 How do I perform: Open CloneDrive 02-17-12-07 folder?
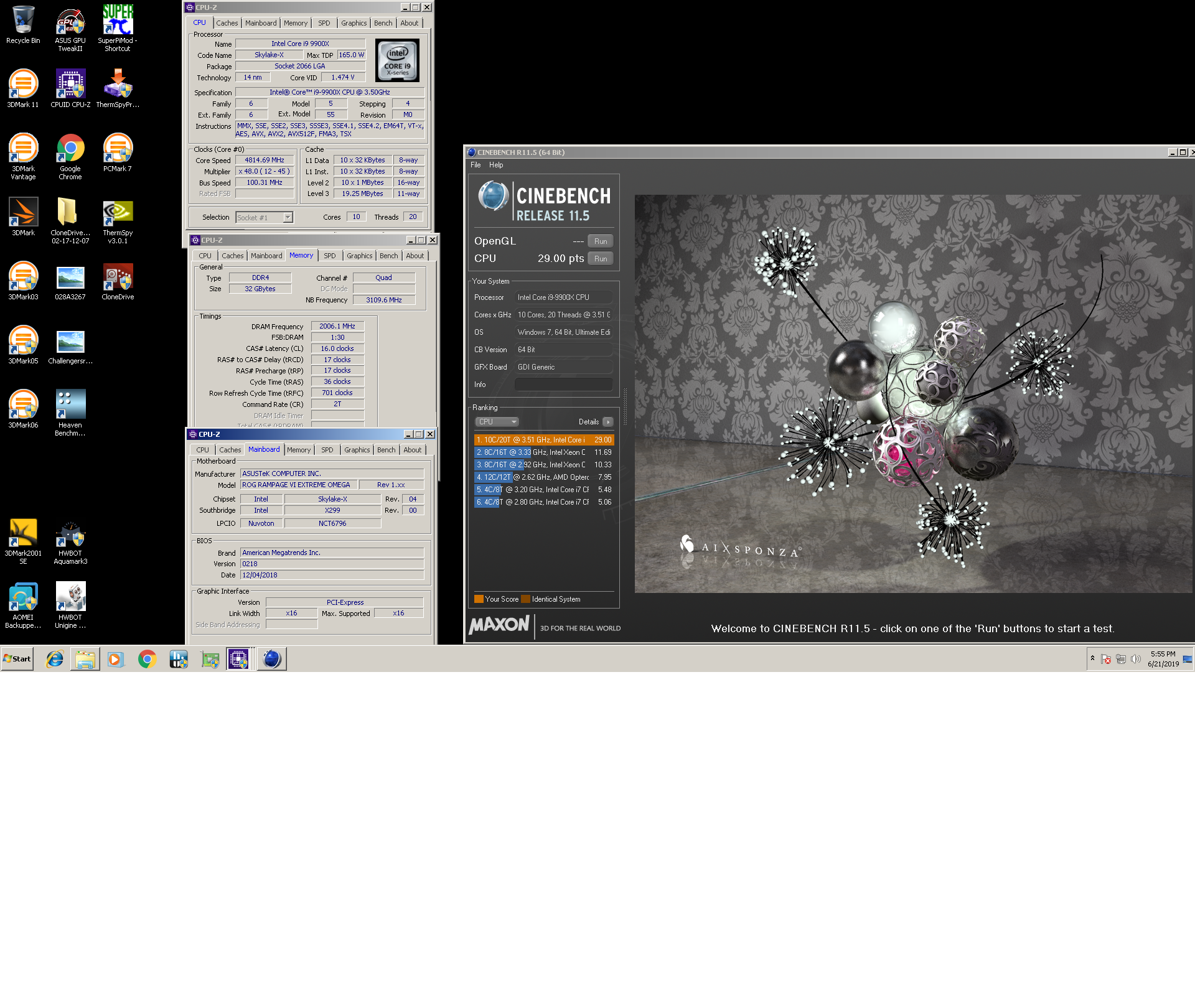pos(70,221)
